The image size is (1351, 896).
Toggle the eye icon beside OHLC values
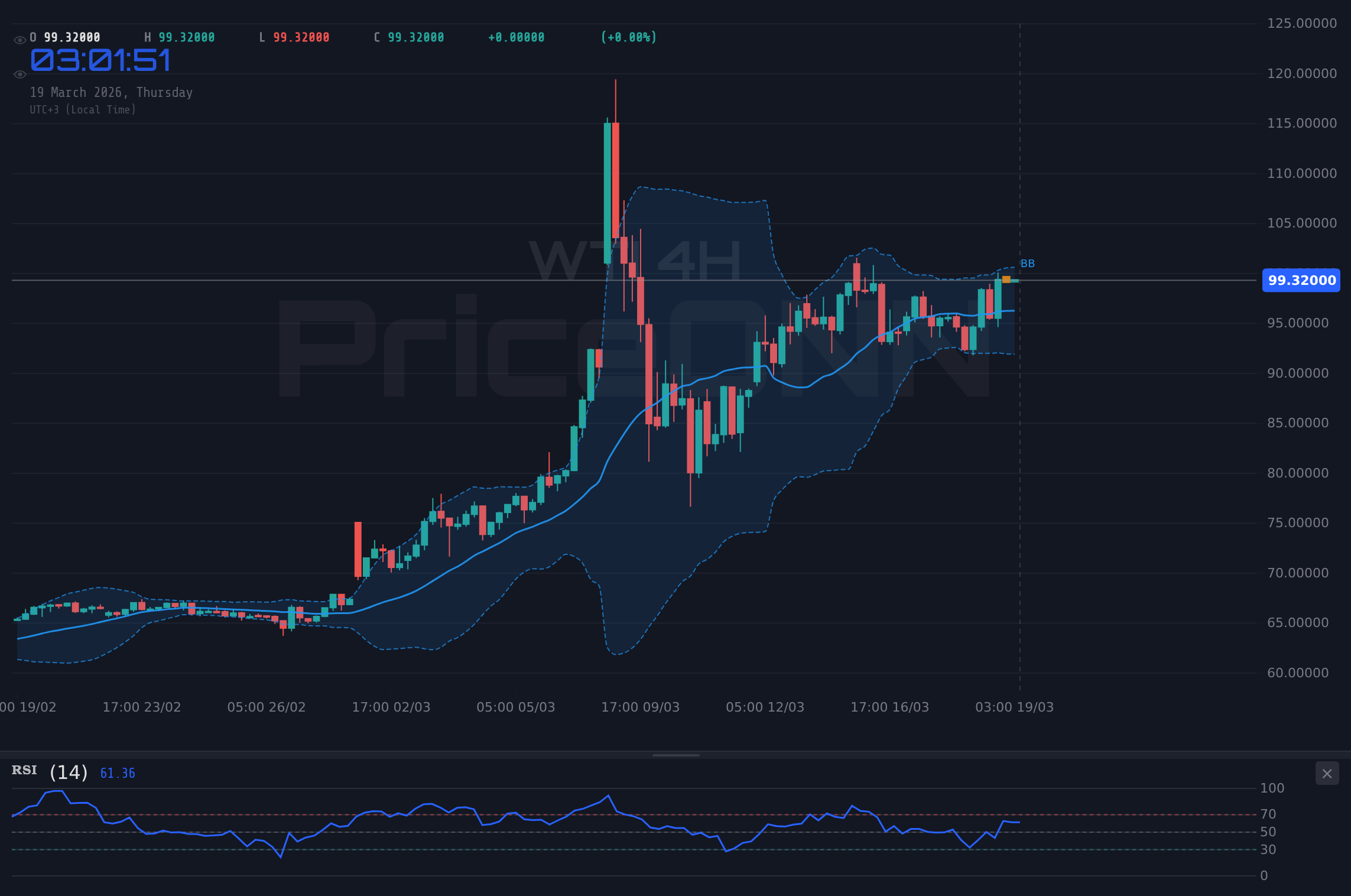coord(20,40)
